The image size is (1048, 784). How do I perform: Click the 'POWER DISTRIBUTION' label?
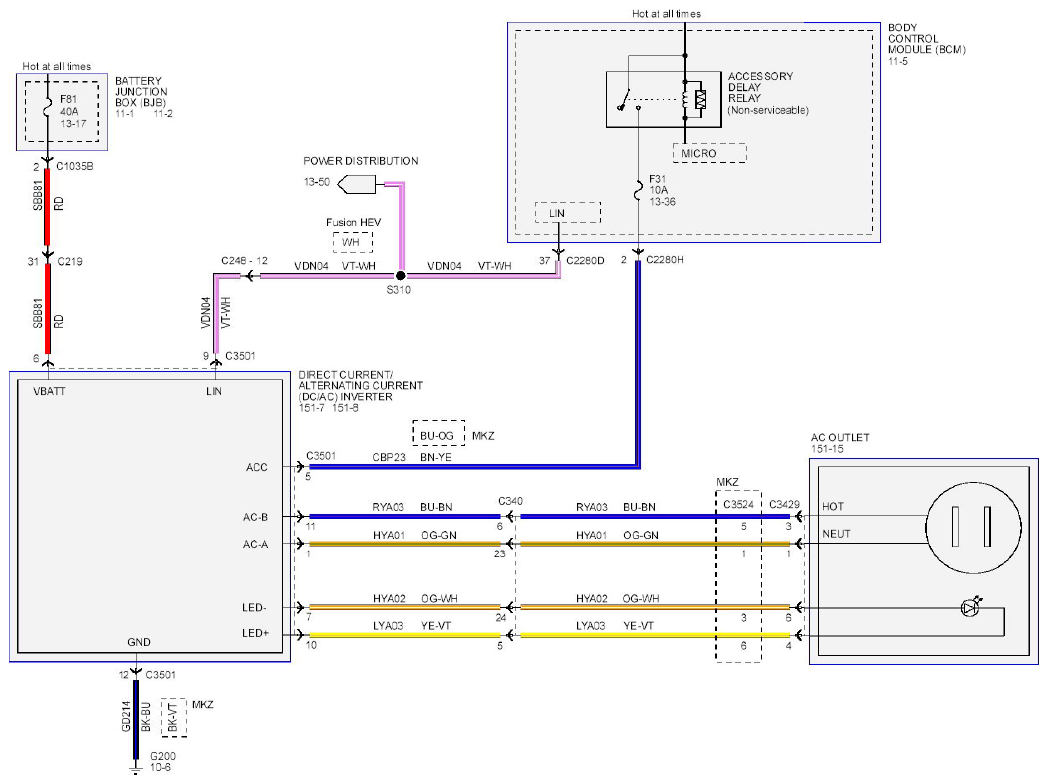pyautogui.click(x=360, y=161)
